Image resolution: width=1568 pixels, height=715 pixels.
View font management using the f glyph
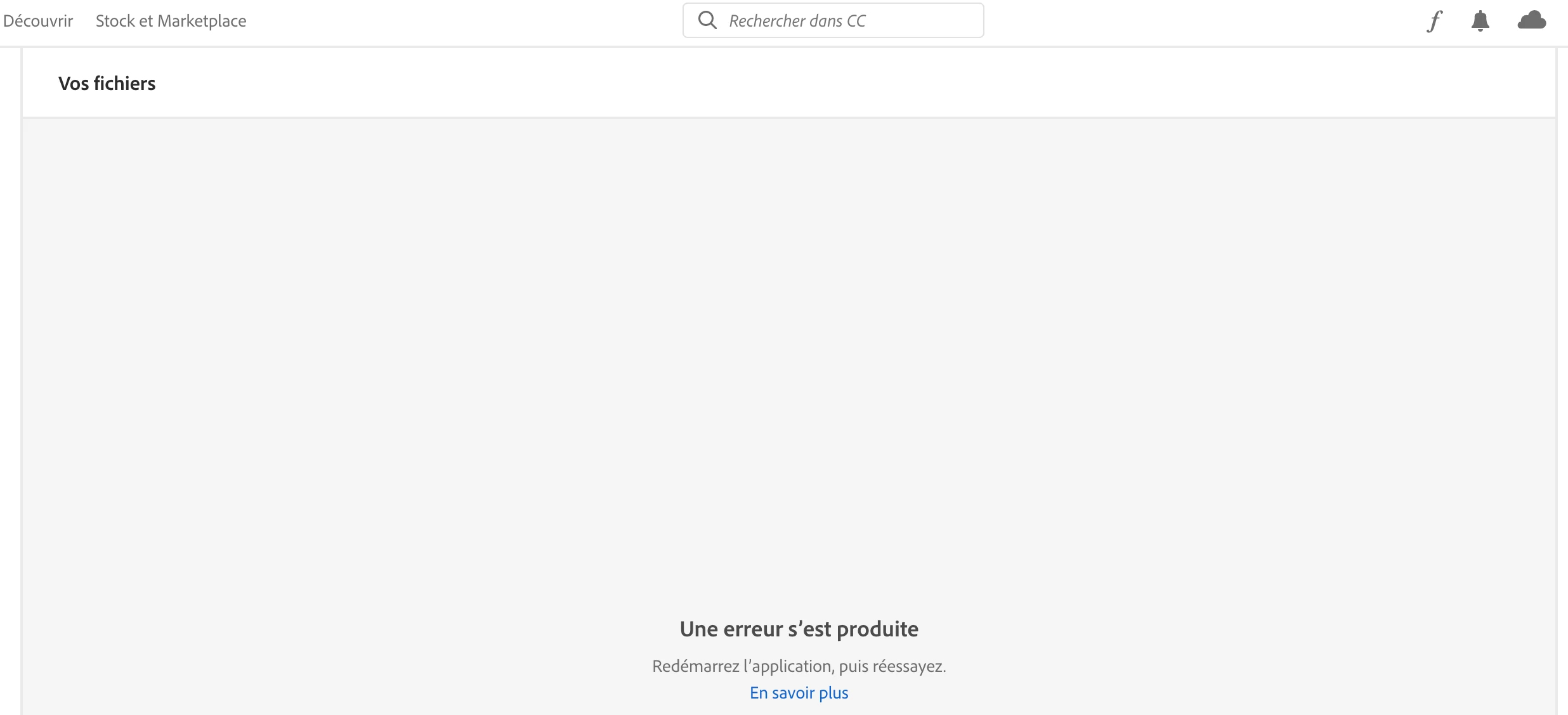click(1434, 21)
